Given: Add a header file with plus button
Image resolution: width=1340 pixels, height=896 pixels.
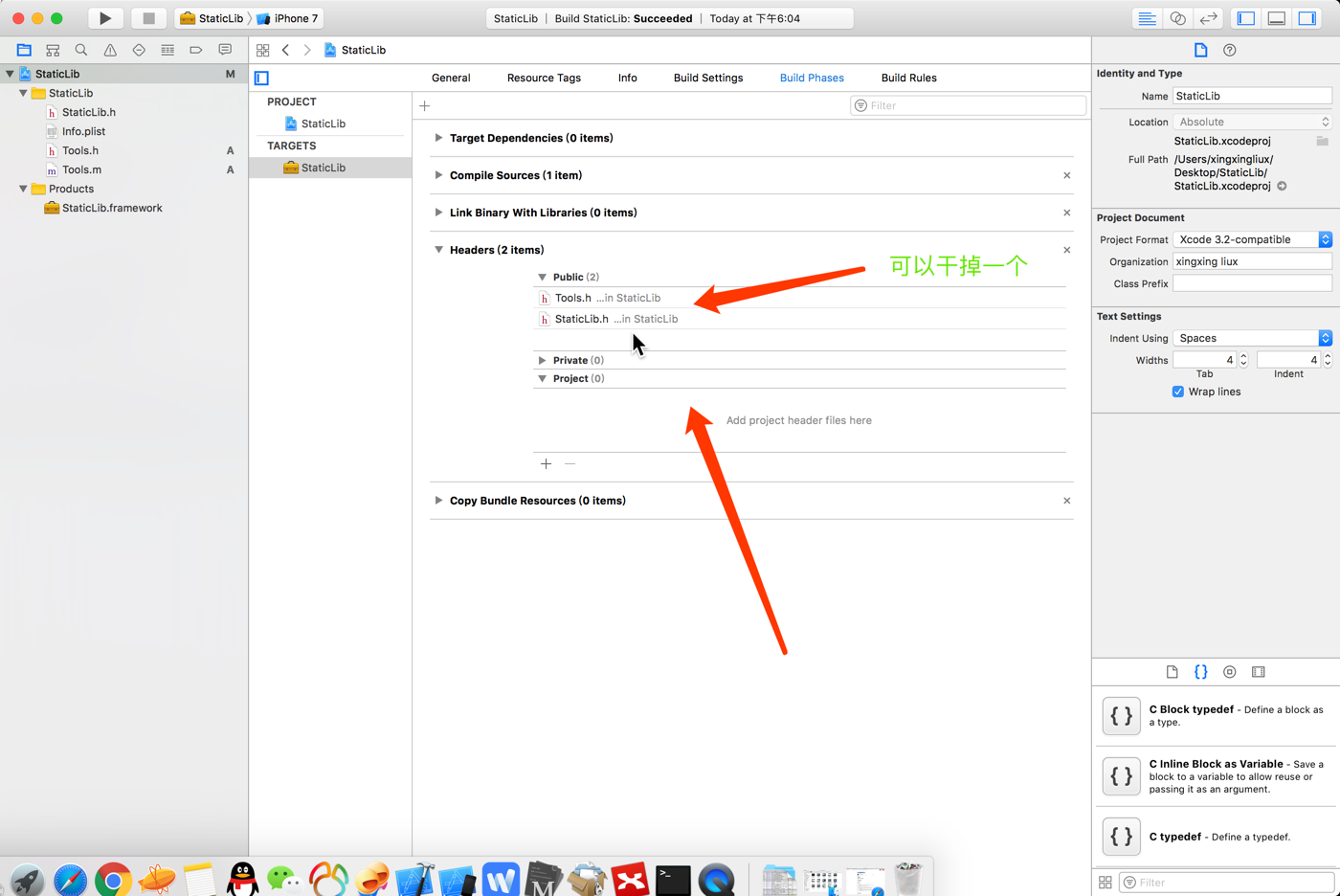Looking at the screenshot, I should click(546, 463).
